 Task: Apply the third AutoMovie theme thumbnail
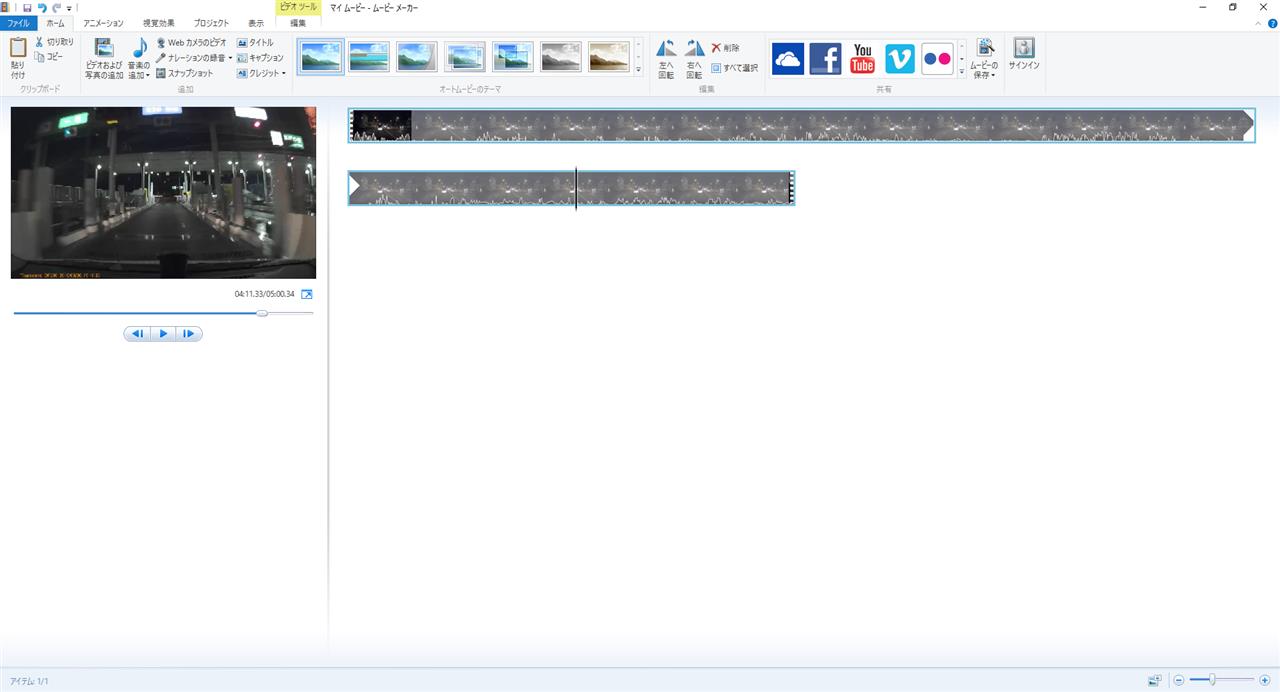click(x=417, y=57)
